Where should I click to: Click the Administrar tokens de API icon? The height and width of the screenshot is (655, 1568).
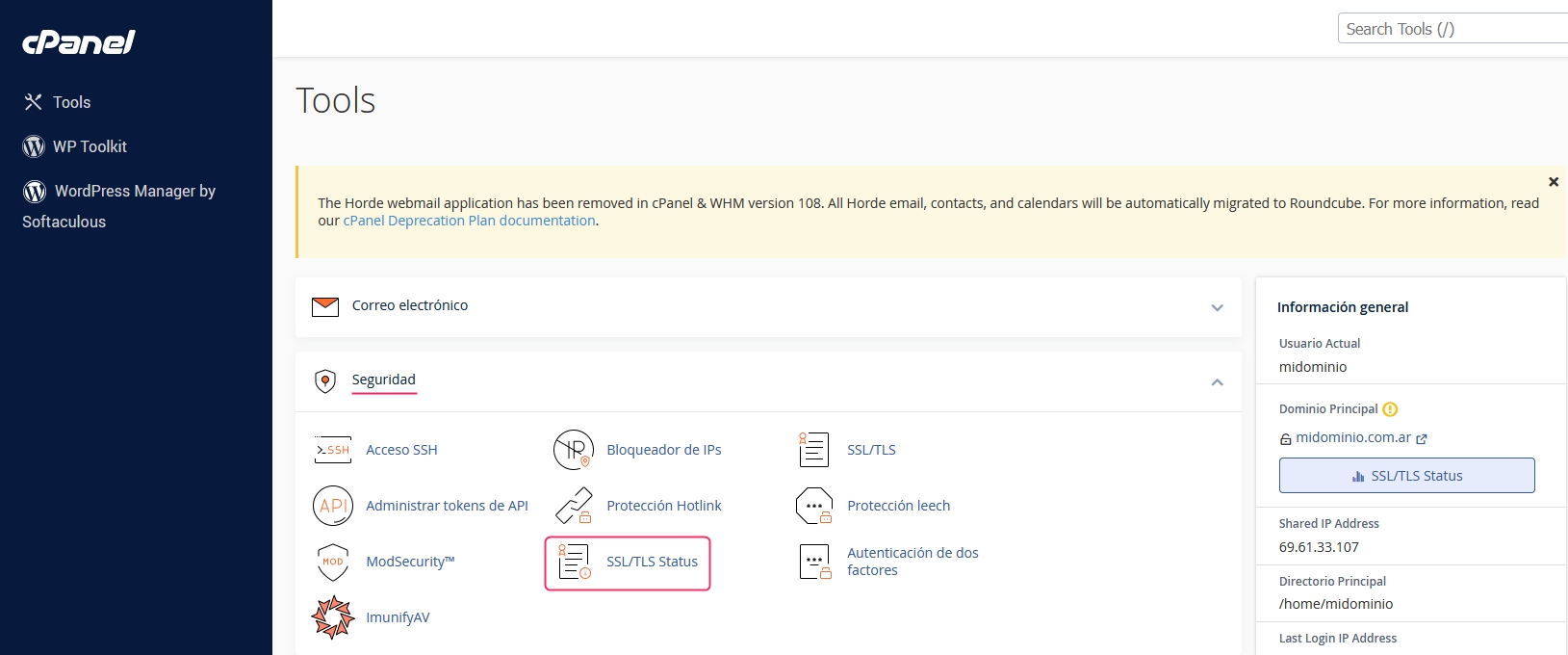pyautogui.click(x=333, y=506)
